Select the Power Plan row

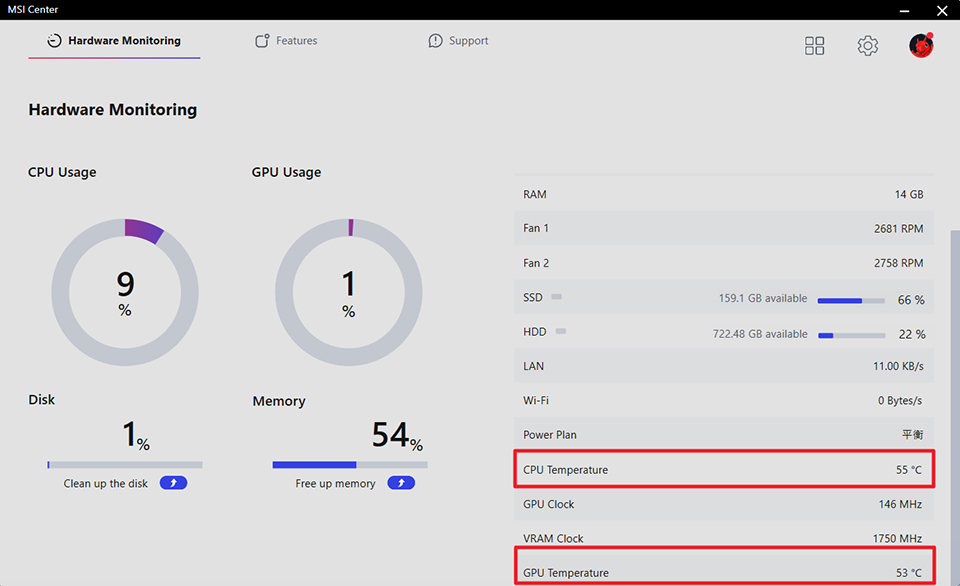(724, 435)
